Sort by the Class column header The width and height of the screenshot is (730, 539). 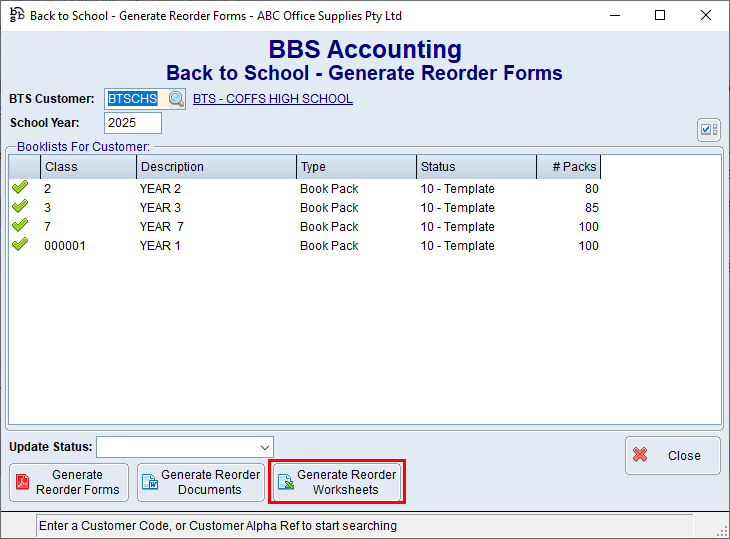(88, 167)
